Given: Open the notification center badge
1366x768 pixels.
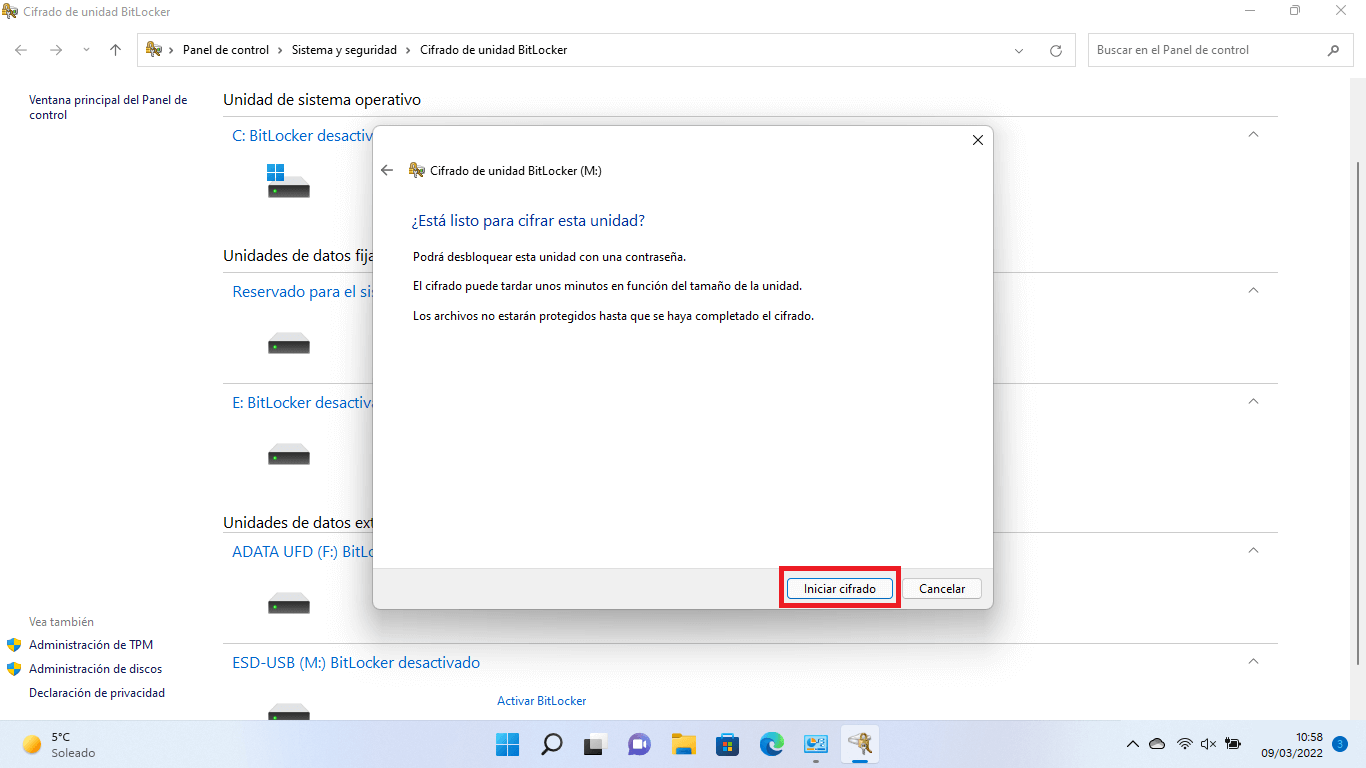Looking at the screenshot, I should pyautogui.click(x=1340, y=744).
